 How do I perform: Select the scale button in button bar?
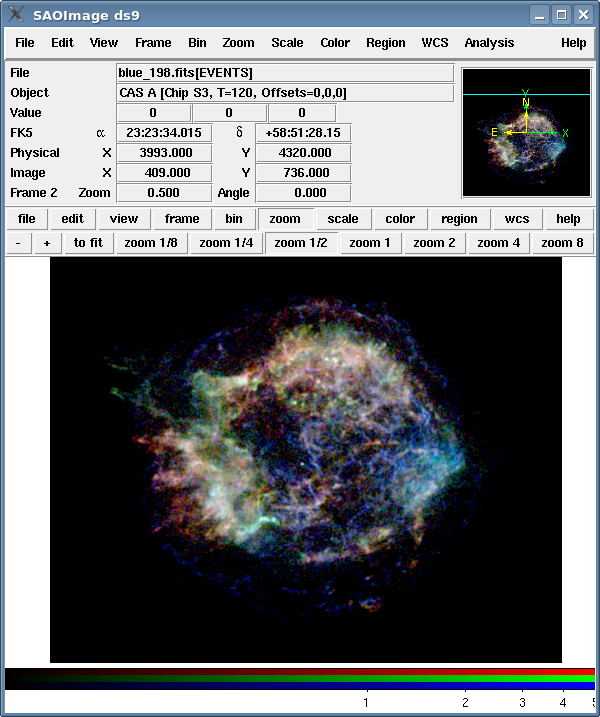(x=343, y=219)
